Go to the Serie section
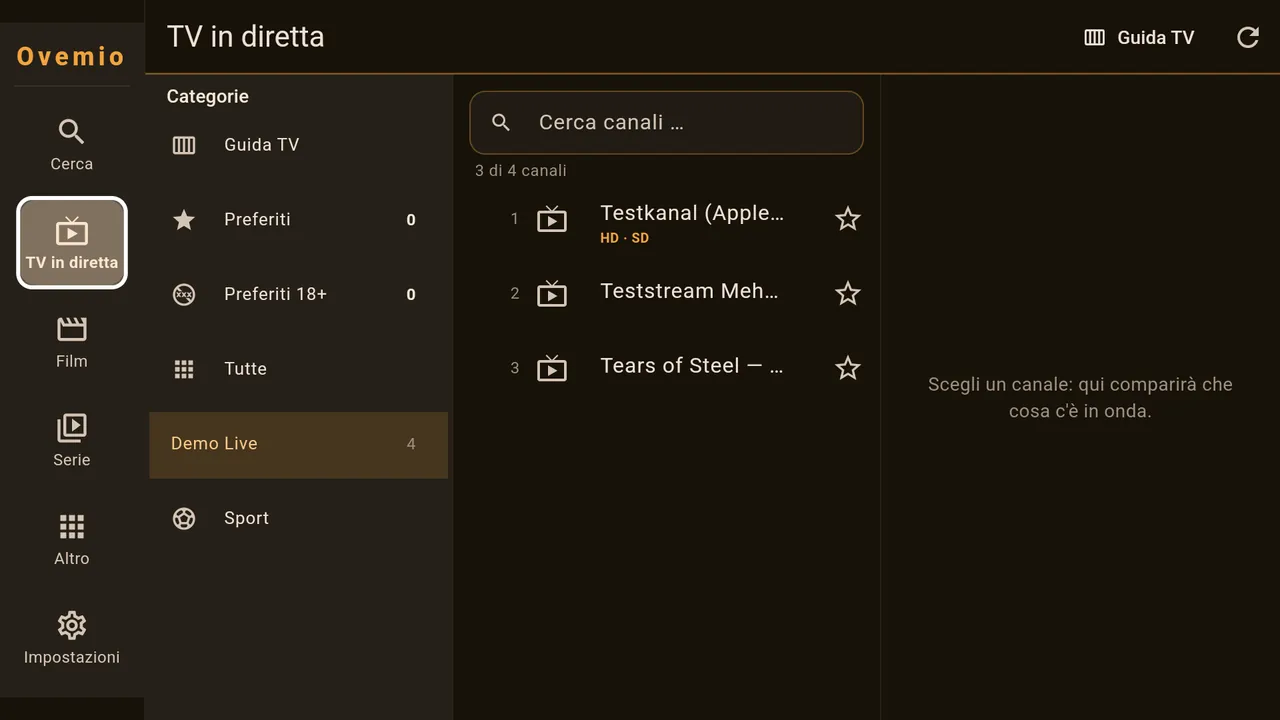Viewport: 1280px width, 720px height. [71, 441]
